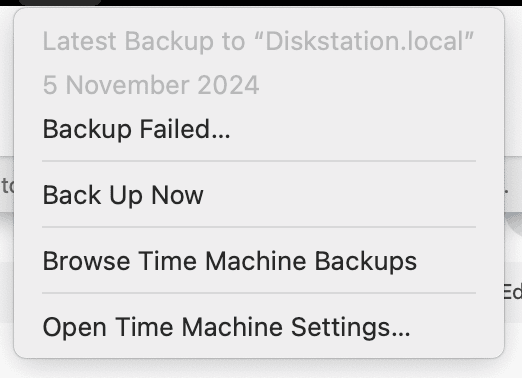Click the separator below Backup Failed…
Viewport: 522px width, 378px height.
click(259, 161)
